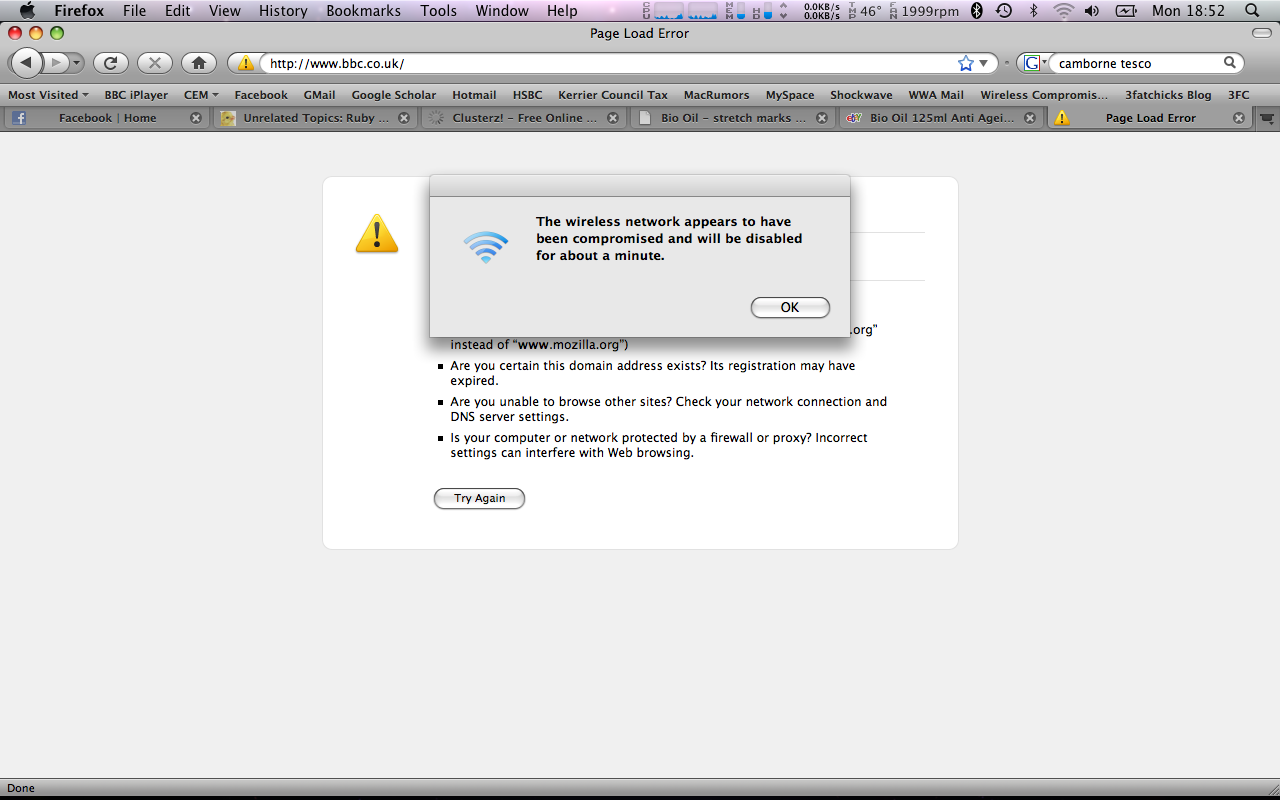Open the MacRumors bookmark
Image resolution: width=1280 pixels, height=800 pixels.
tap(716, 95)
